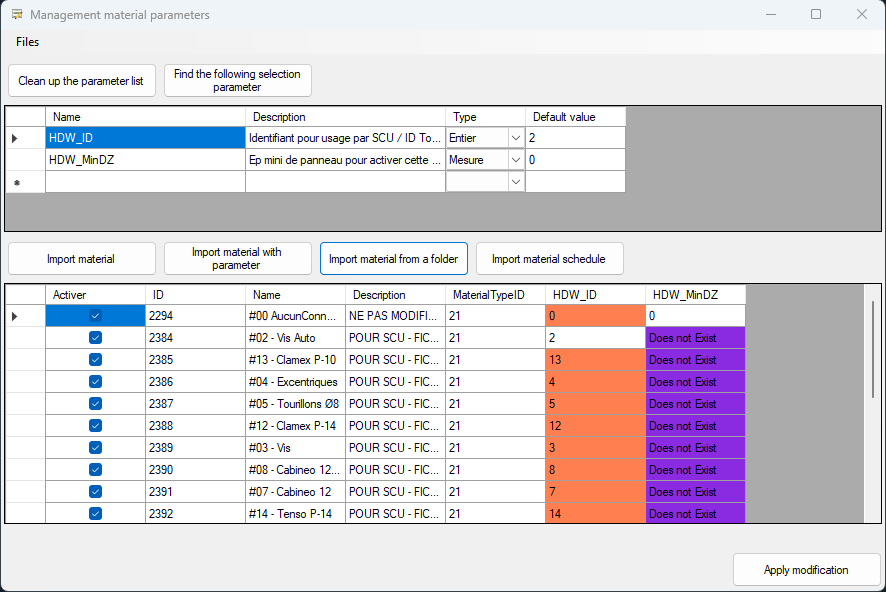Click the Type column header
The image size is (886, 594).
click(x=485, y=117)
